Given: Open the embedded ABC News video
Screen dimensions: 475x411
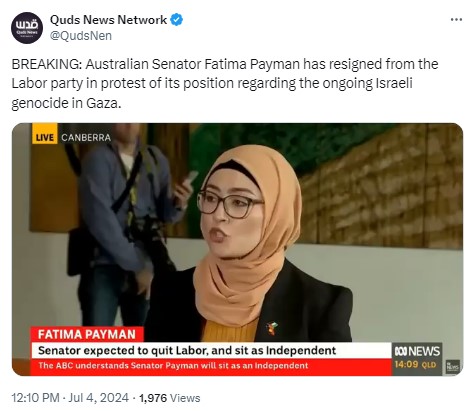Looking at the screenshot, I should (x=237, y=249).
